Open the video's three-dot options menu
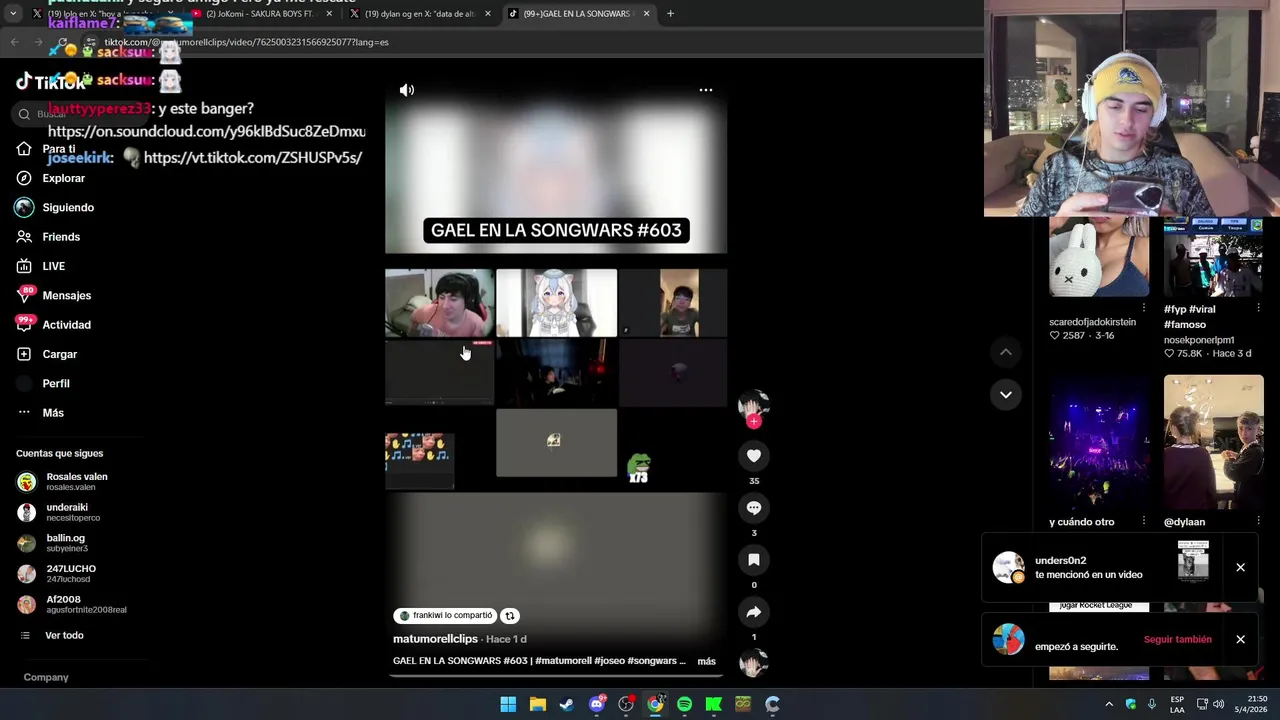Image resolution: width=1280 pixels, height=720 pixels. 706,90
